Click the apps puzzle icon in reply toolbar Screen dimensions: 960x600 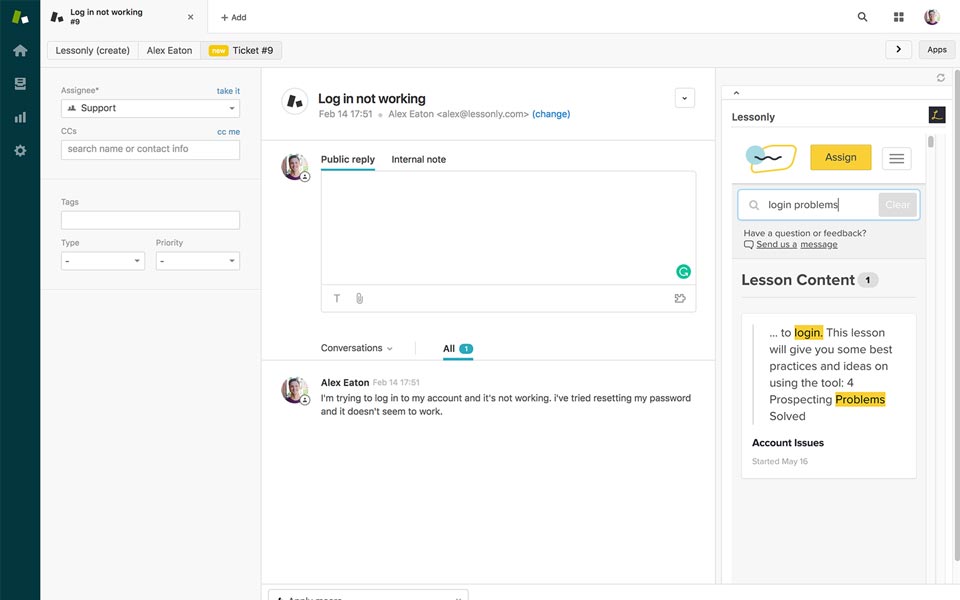click(680, 299)
